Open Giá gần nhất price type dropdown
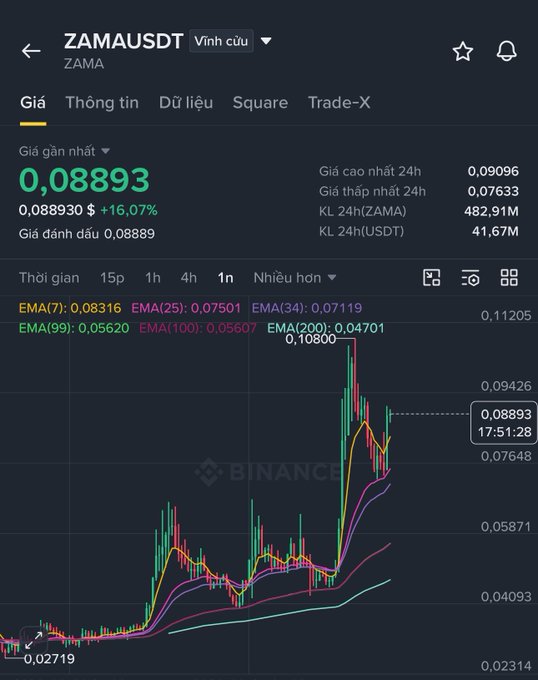Screen dimensions: 538x680 pyautogui.click(x=64, y=151)
